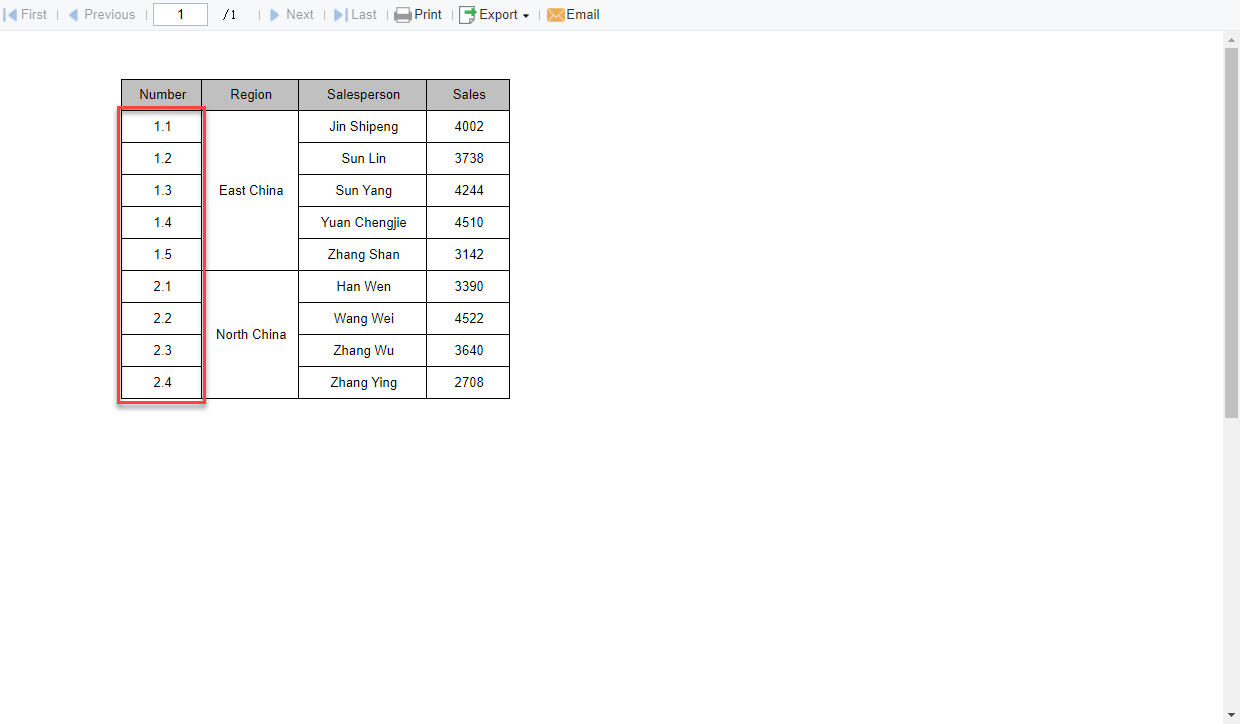The image size is (1240, 724).
Task: Click the Region column header
Action: pyautogui.click(x=251, y=95)
